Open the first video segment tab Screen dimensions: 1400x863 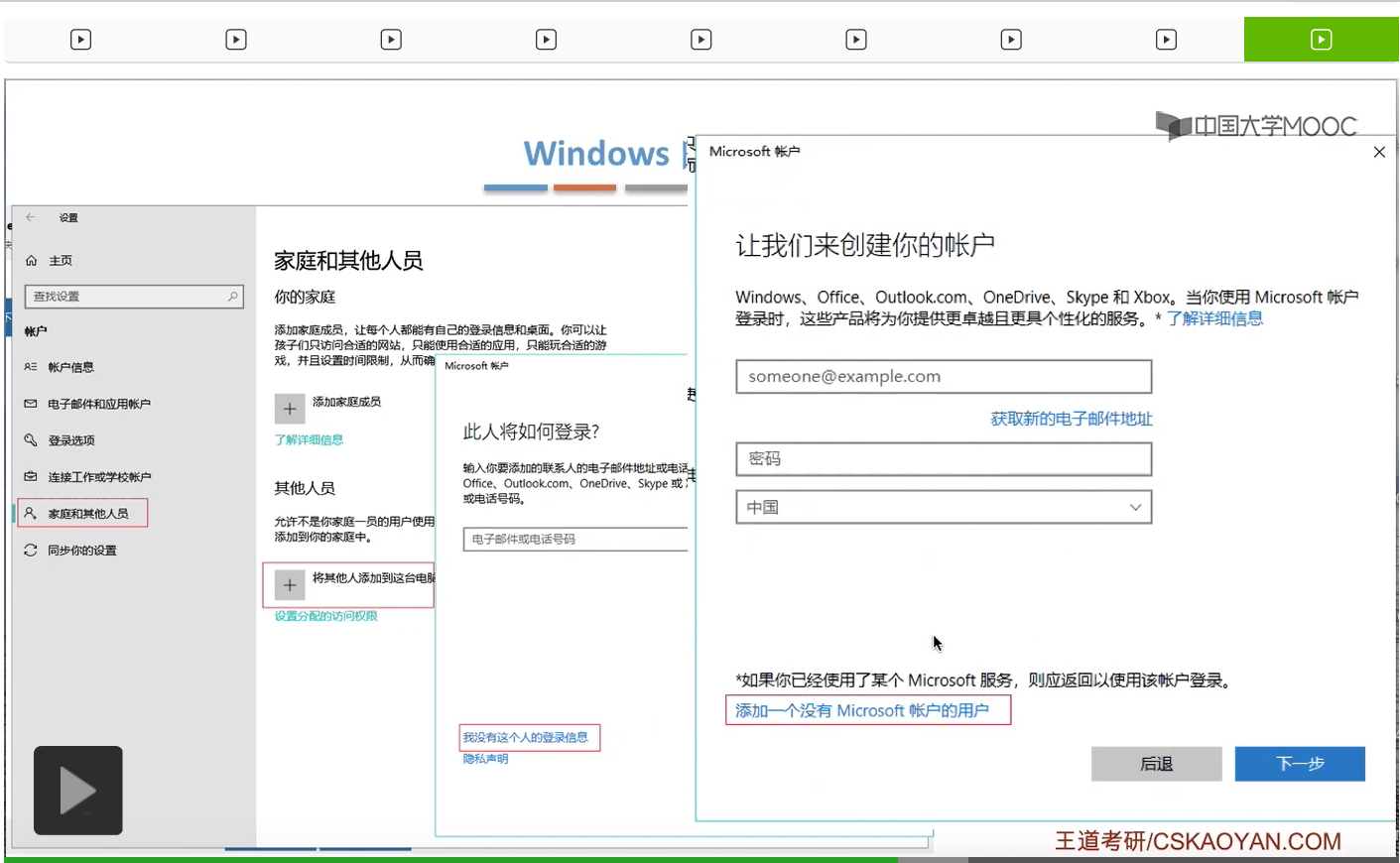81,40
